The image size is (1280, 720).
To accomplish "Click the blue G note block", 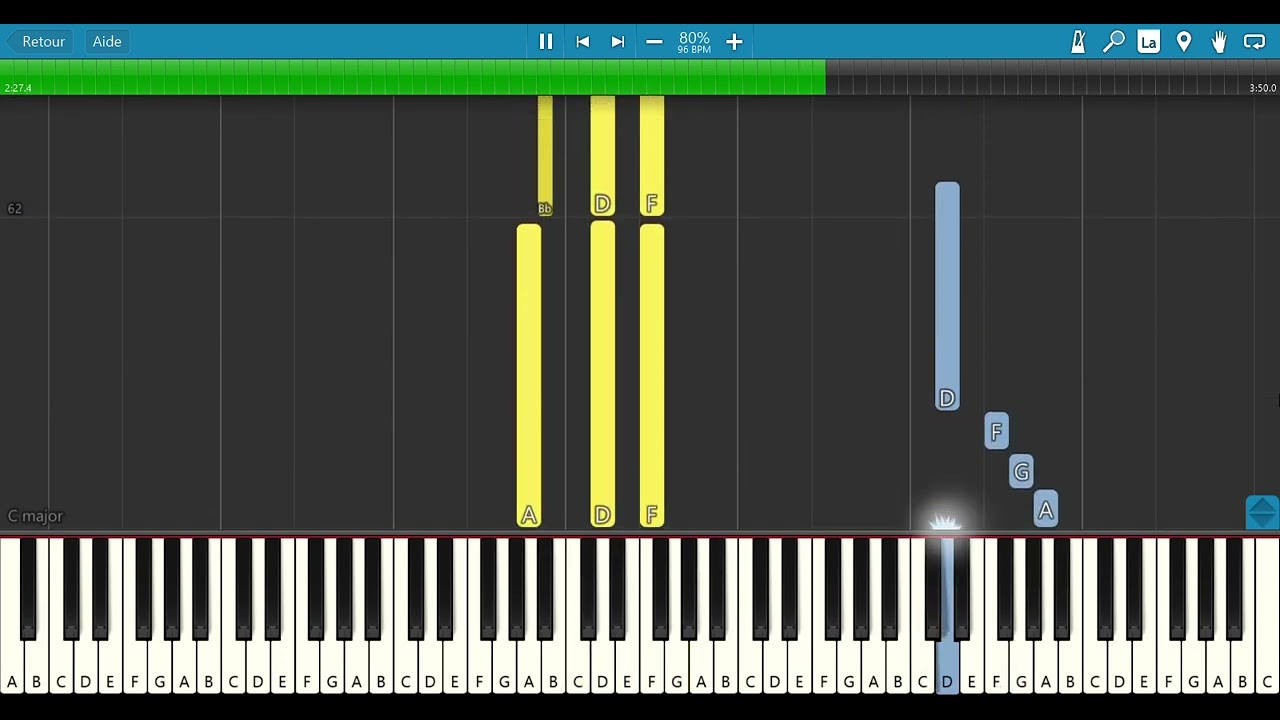I will [1021, 471].
